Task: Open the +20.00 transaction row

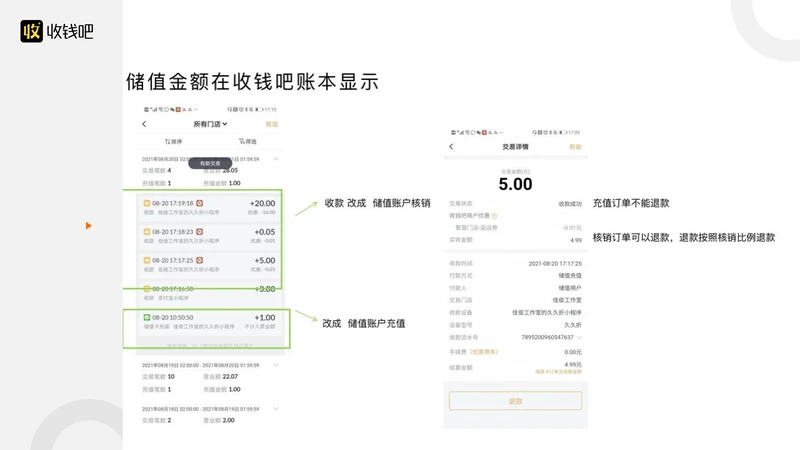Action: point(210,207)
